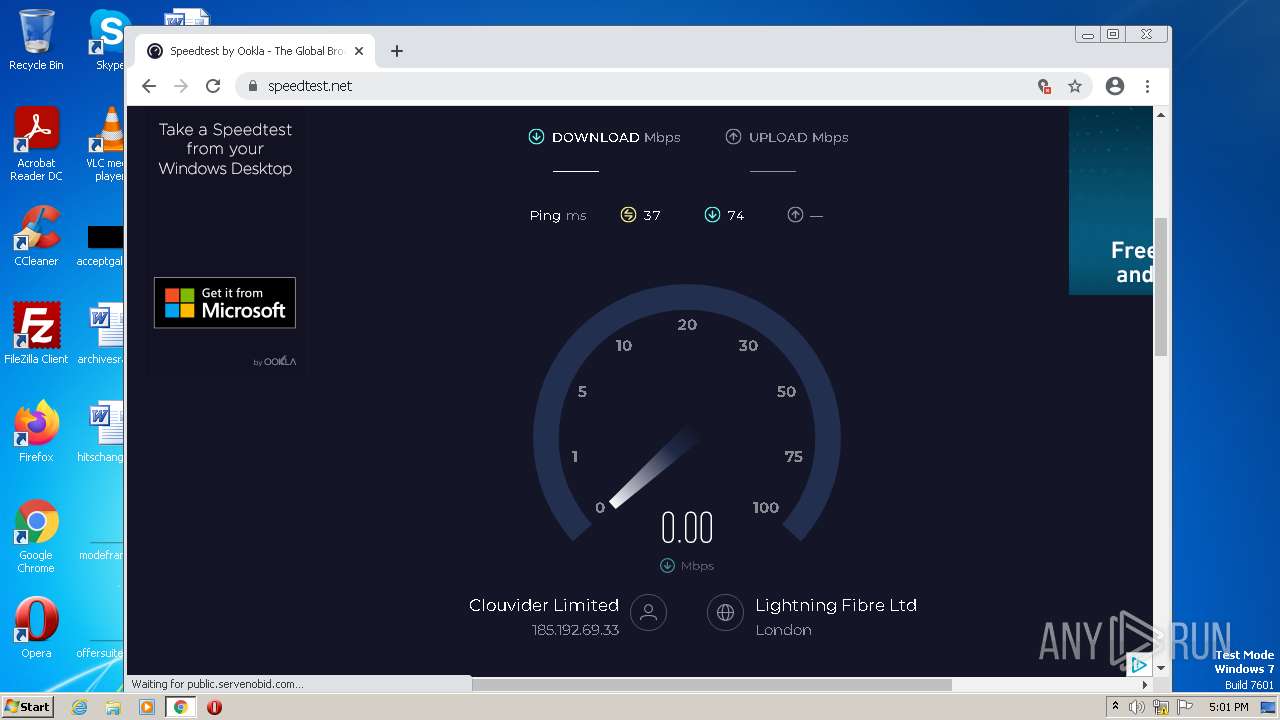The width and height of the screenshot is (1280, 720).
Task: Click the ISP user icon near Clouvider
Action: (x=648, y=612)
